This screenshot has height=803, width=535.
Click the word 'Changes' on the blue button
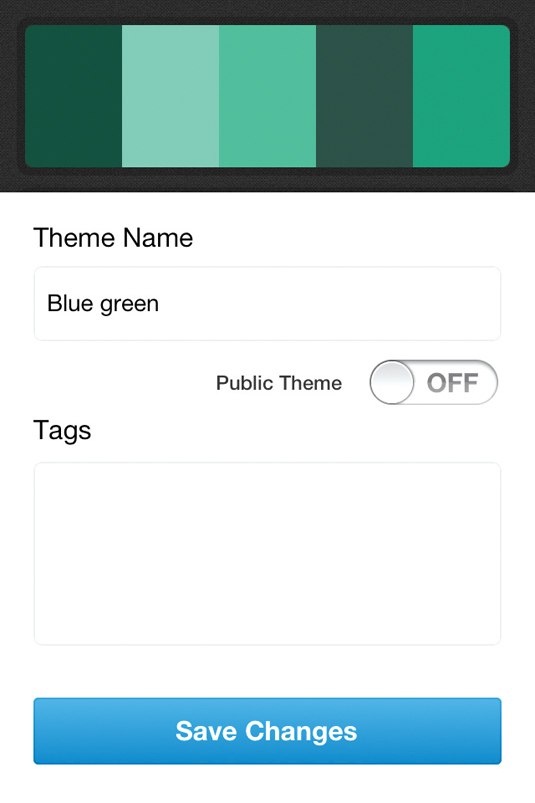301,731
